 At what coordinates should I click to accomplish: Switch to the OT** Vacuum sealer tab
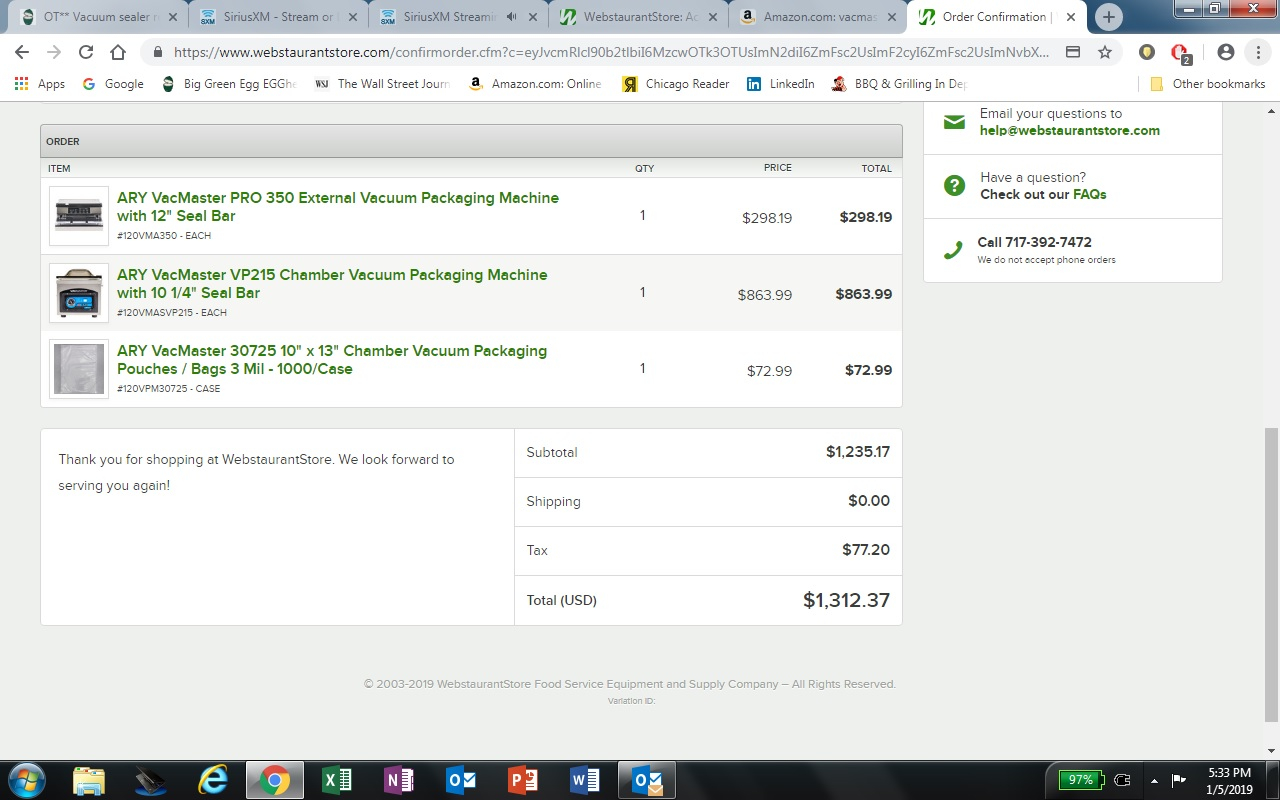pos(98,17)
